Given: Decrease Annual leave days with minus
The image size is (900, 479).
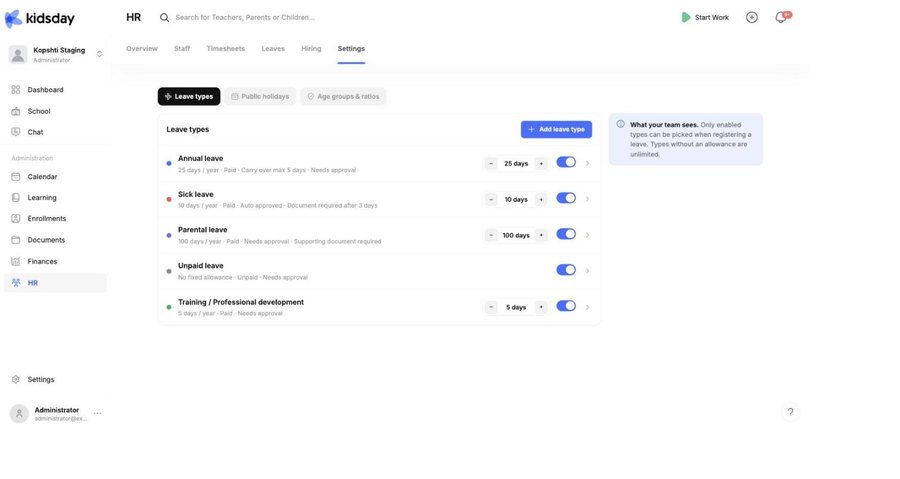Looking at the screenshot, I should (491, 163).
